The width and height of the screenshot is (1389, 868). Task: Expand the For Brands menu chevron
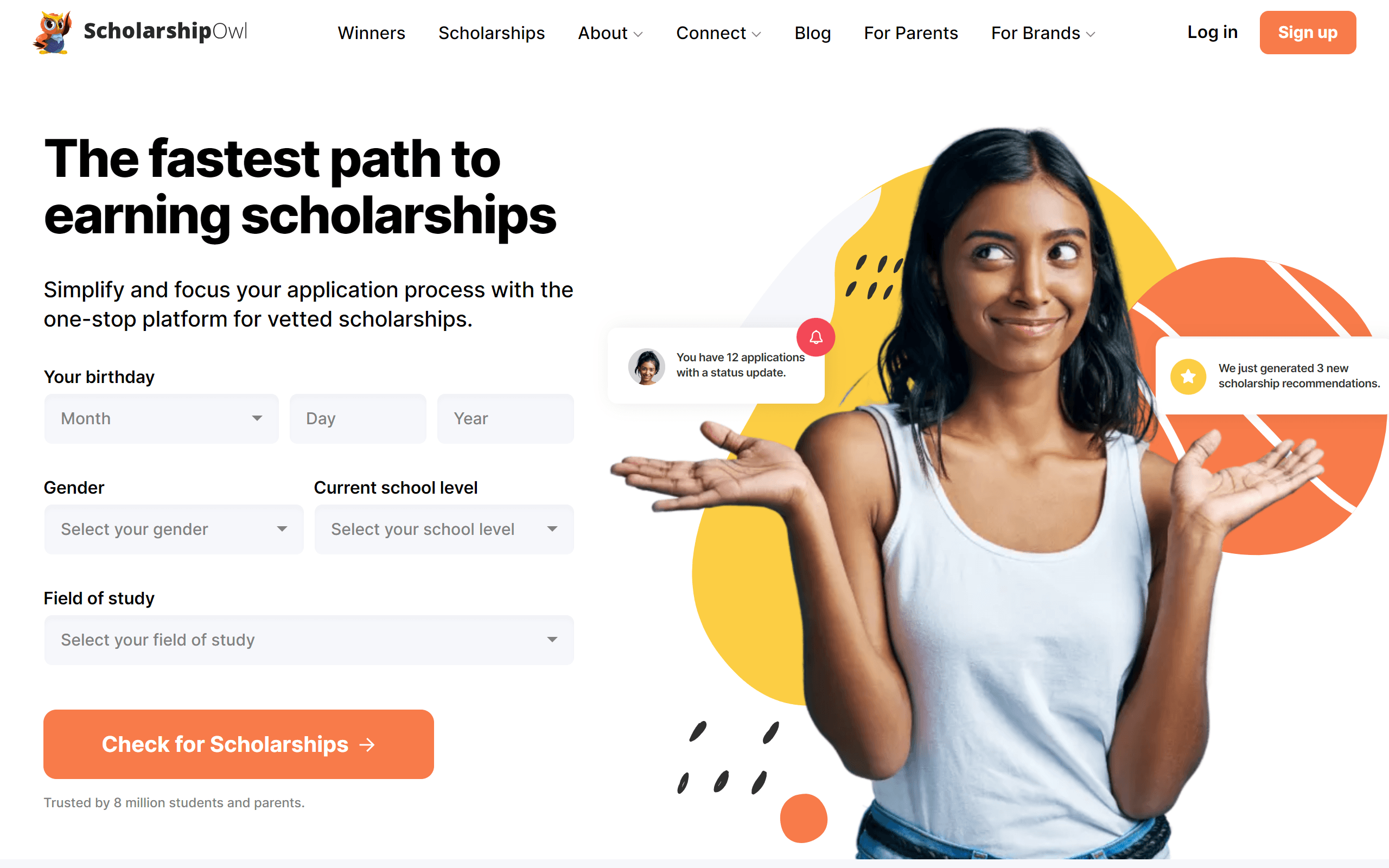tap(1091, 34)
